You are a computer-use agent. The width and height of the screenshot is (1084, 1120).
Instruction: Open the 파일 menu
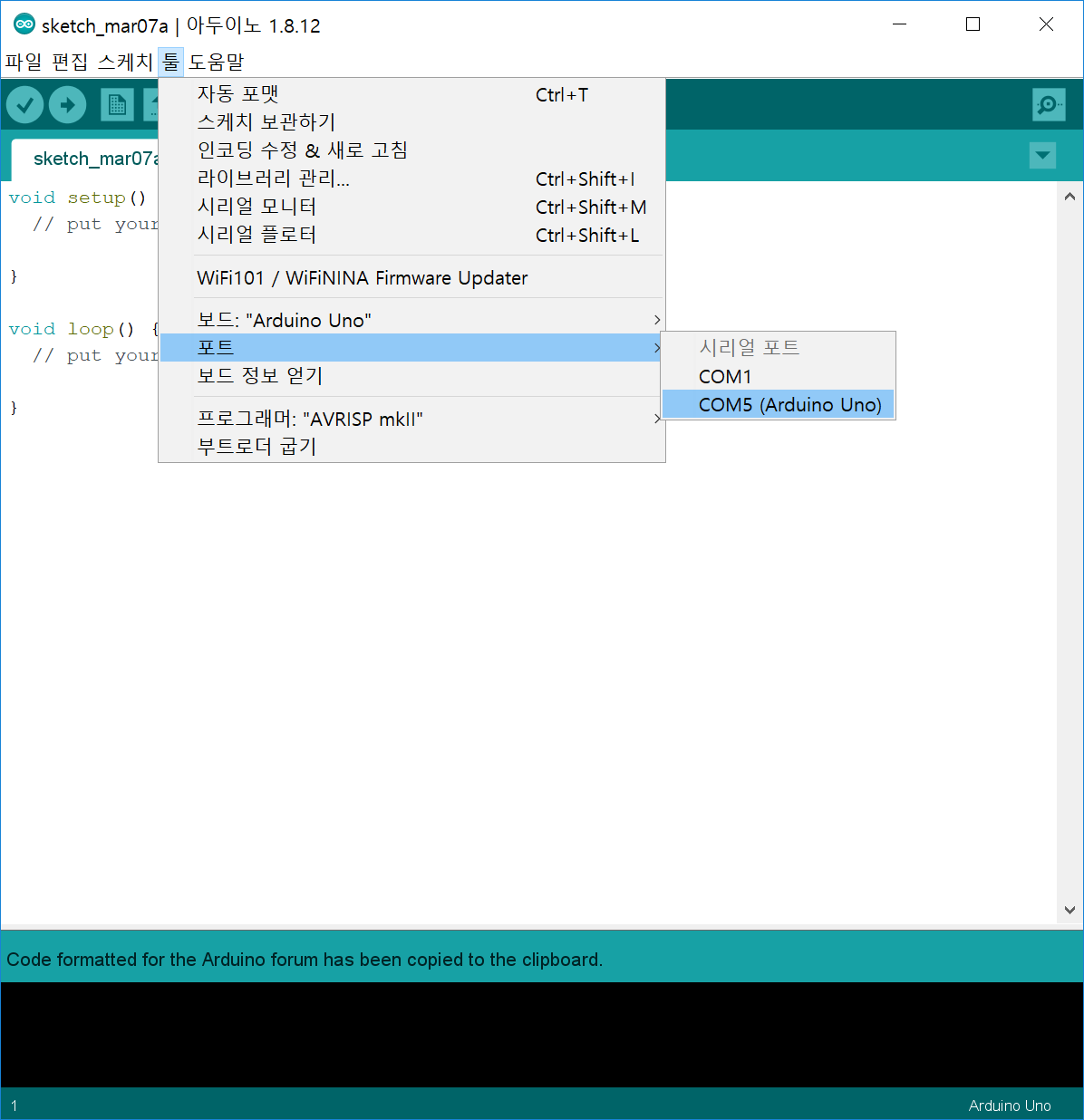[24, 62]
